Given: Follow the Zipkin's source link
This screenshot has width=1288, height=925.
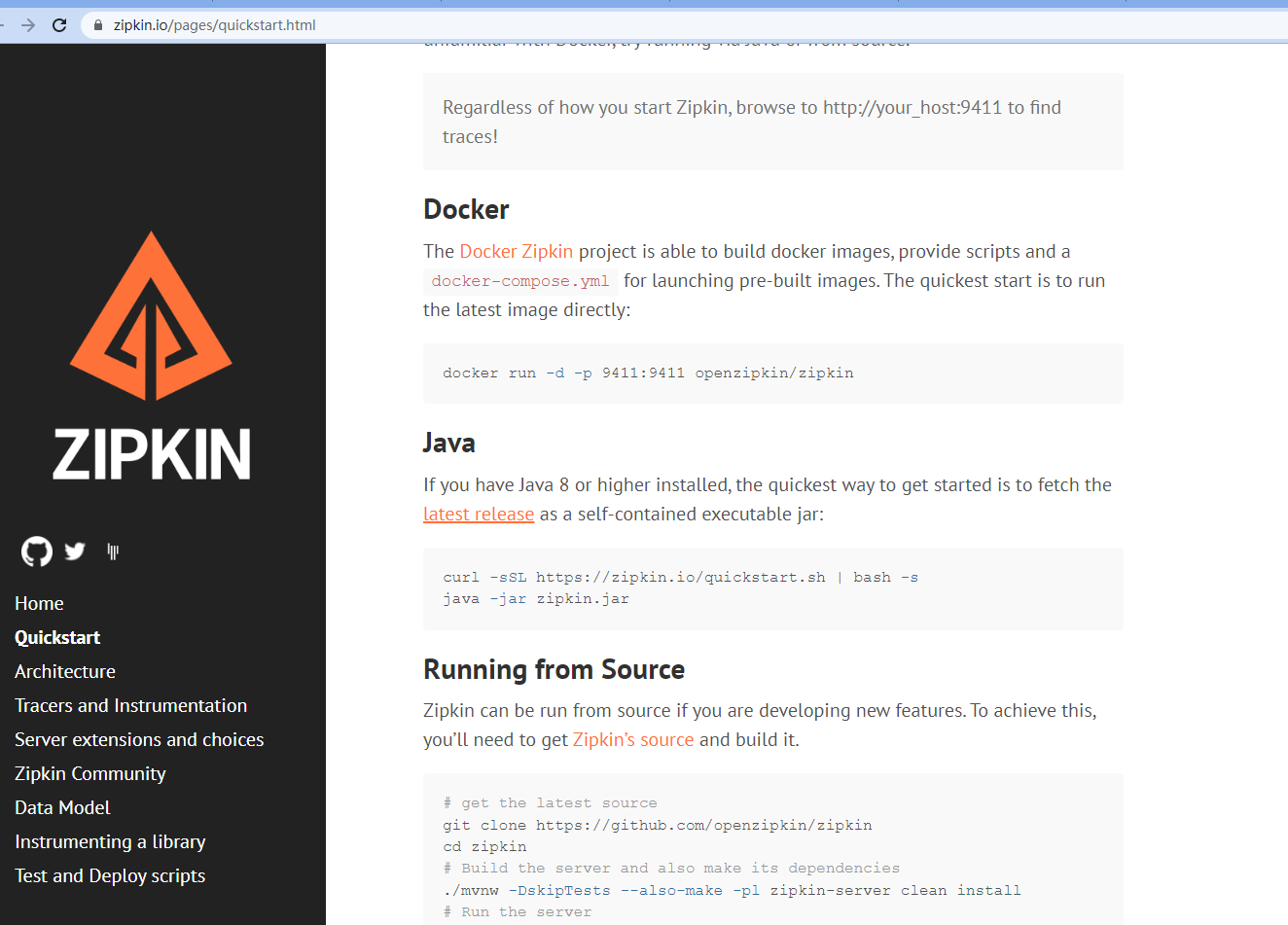Looking at the screenshot, I should coord(633,739).
